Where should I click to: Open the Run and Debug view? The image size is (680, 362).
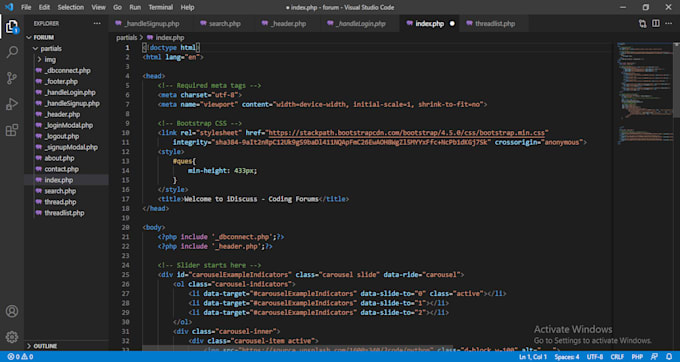(12, 104)
